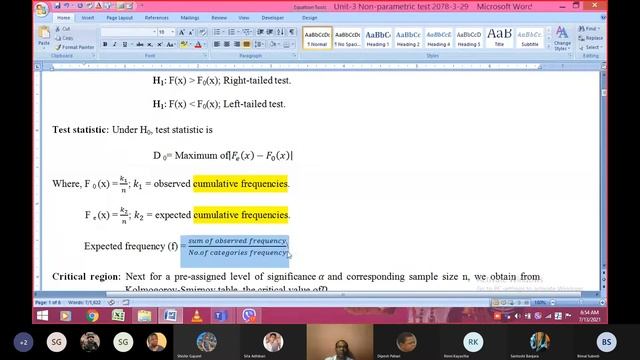The width and height of the screenshot is (640, 360).
Task: Open Change Styles options
Action: click(x=562, y=38)
